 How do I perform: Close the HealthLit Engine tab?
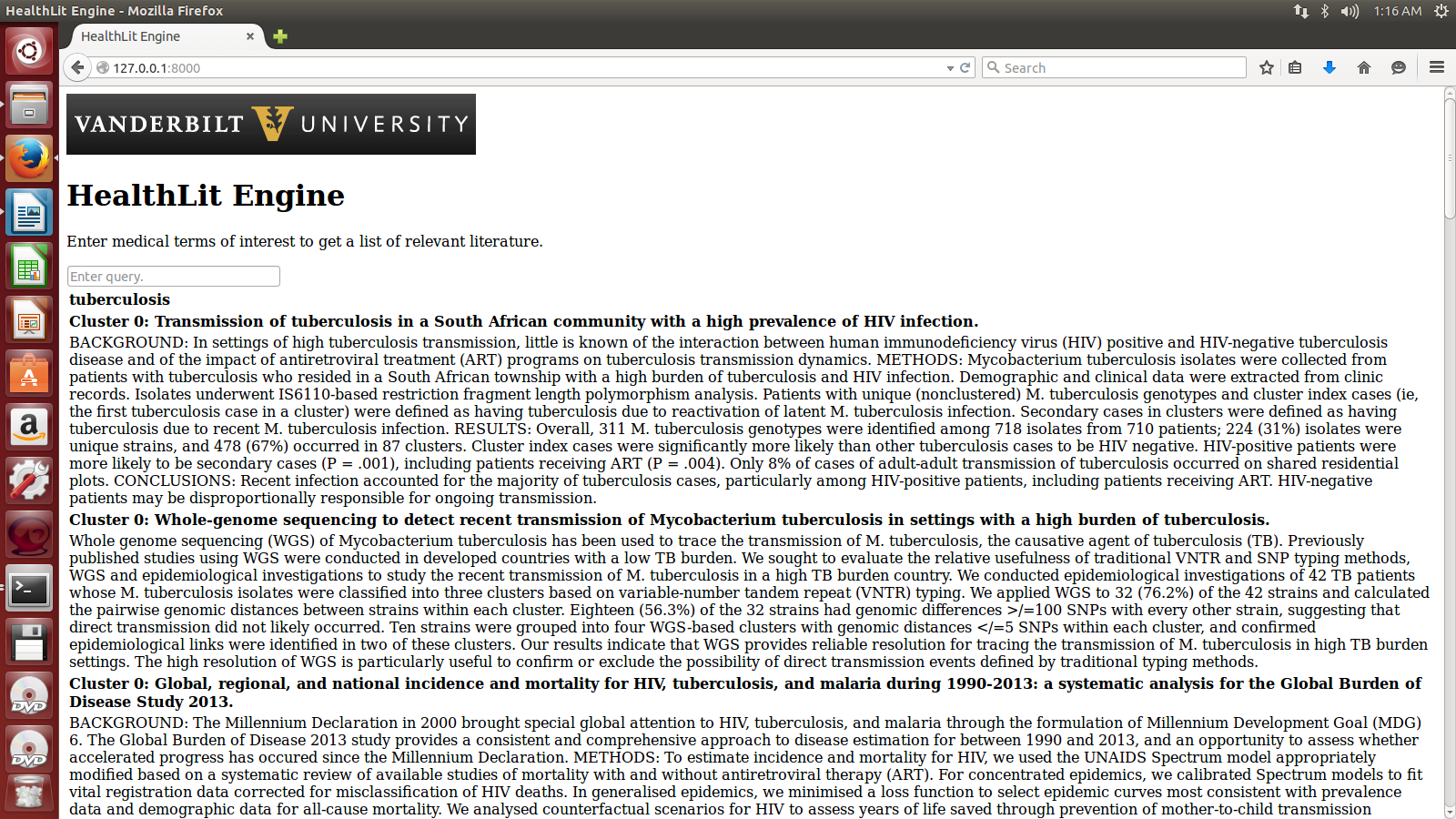250,36
